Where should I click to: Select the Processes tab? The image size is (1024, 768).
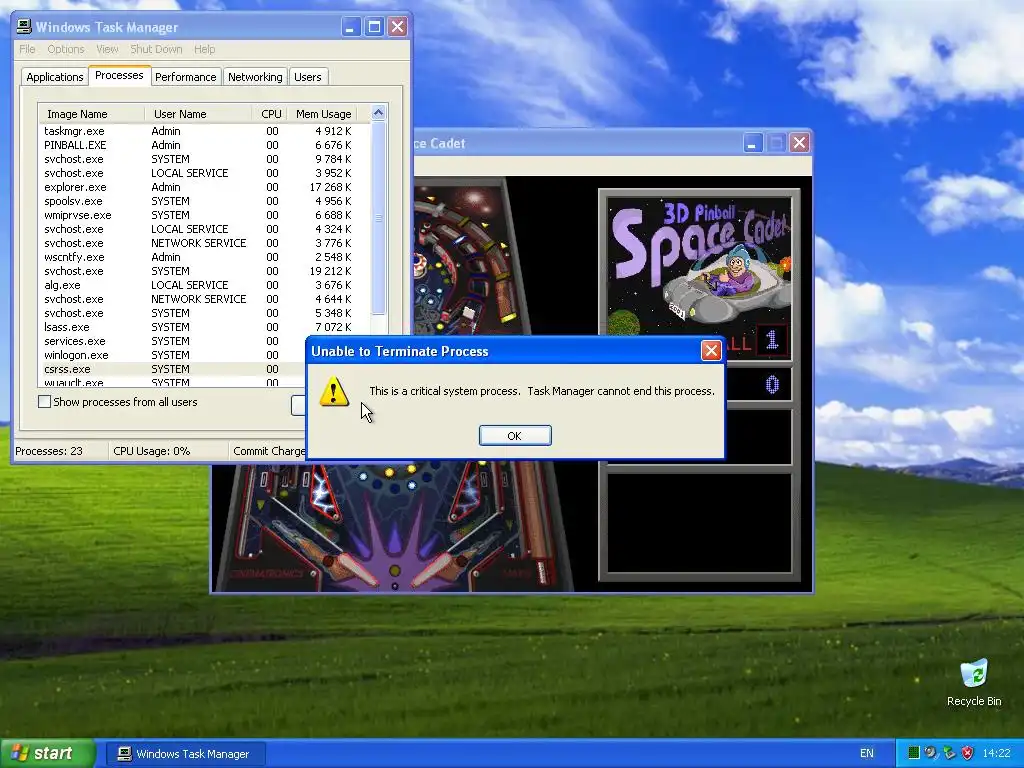[x=120, y=75]
